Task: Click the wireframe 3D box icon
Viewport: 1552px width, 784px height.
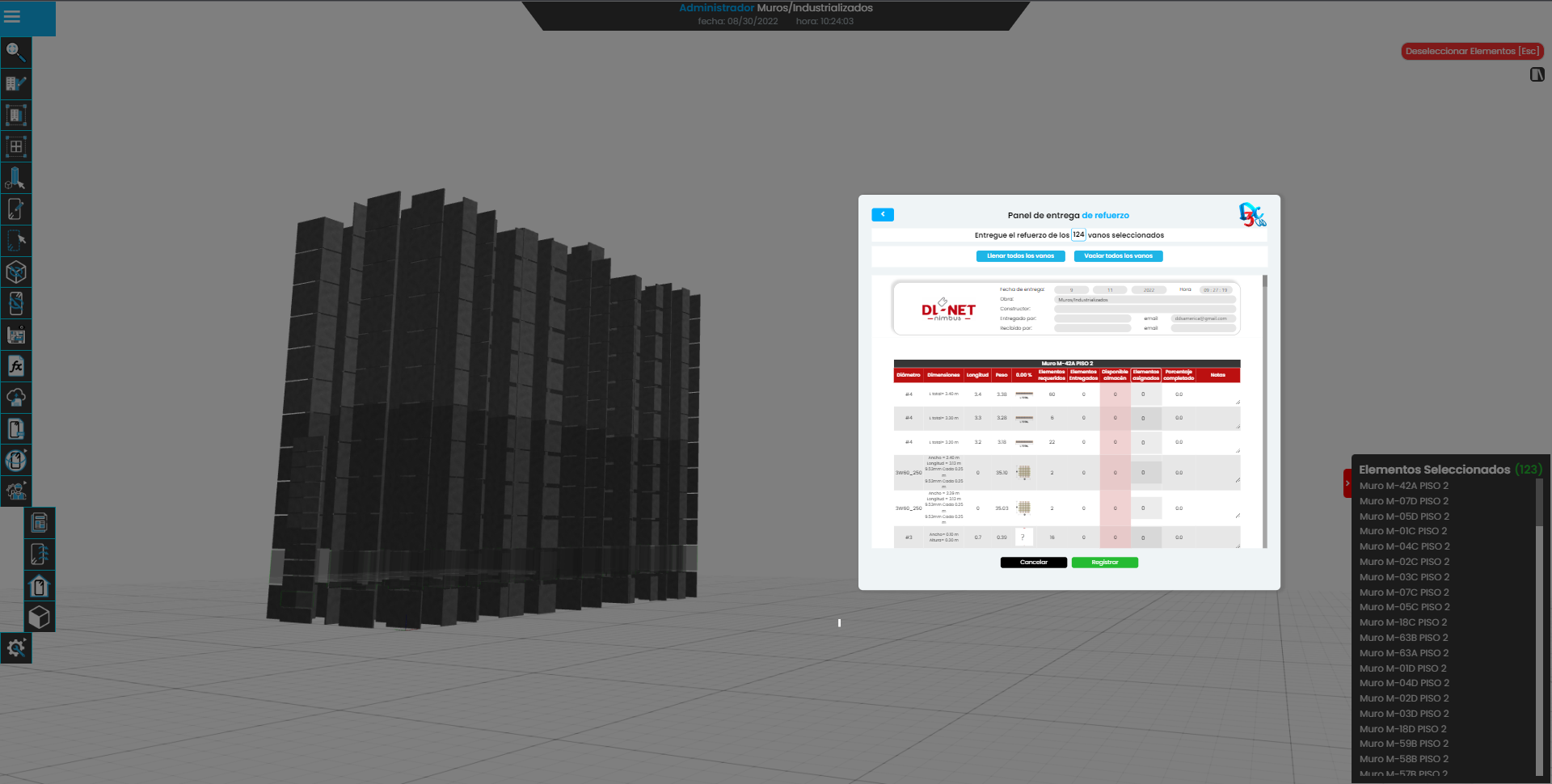Action: tap(16, 272)
